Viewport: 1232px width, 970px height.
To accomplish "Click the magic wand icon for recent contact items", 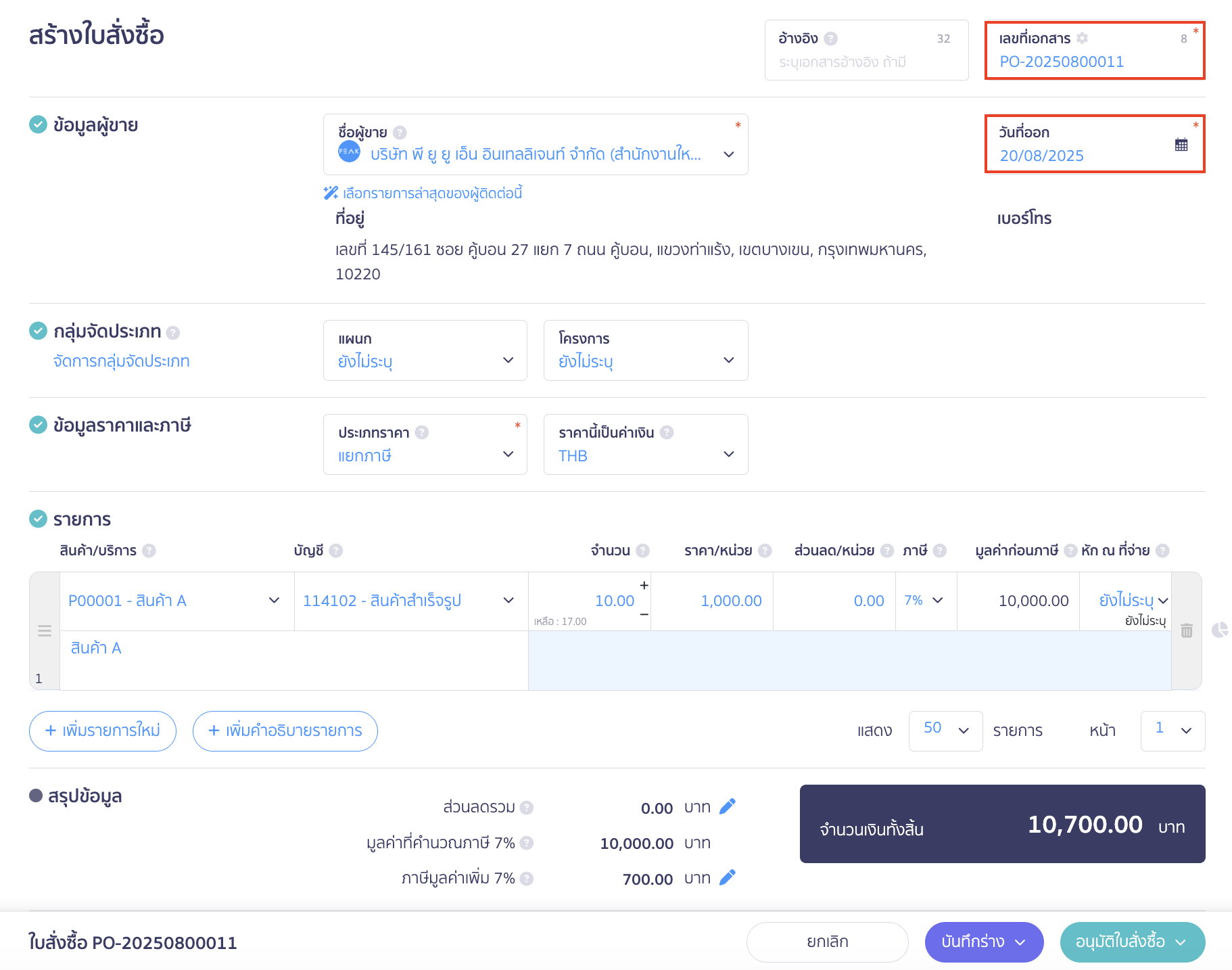I will (330, 193).
